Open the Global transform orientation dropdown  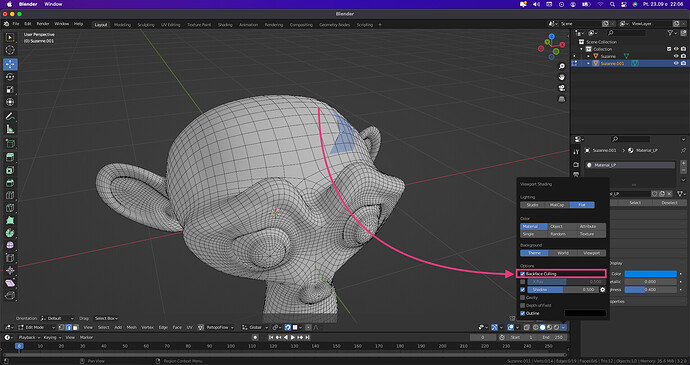[256, 328]
